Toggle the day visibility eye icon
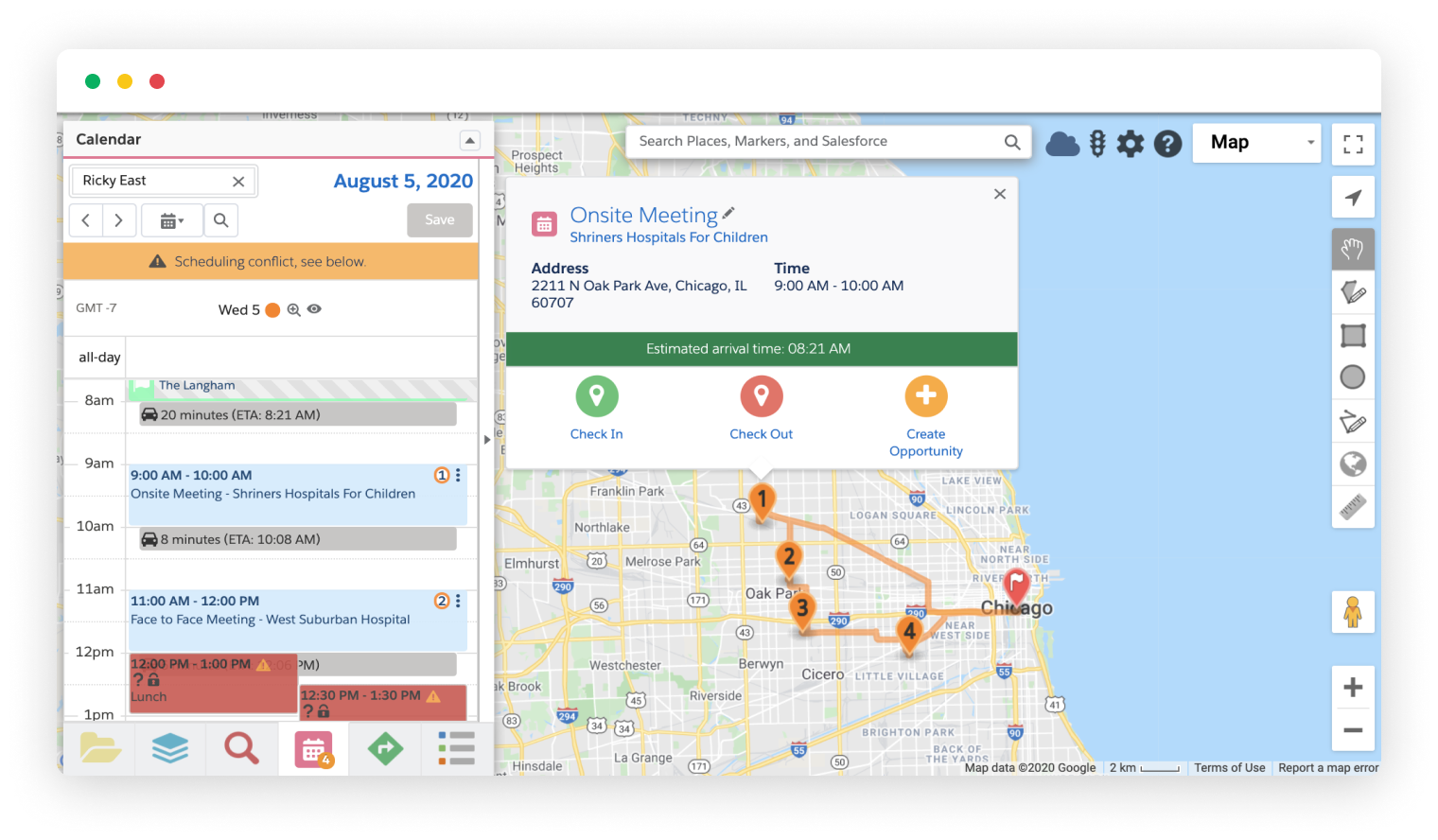The width and height of the screenshot is (1438, 840). (315, 309)
